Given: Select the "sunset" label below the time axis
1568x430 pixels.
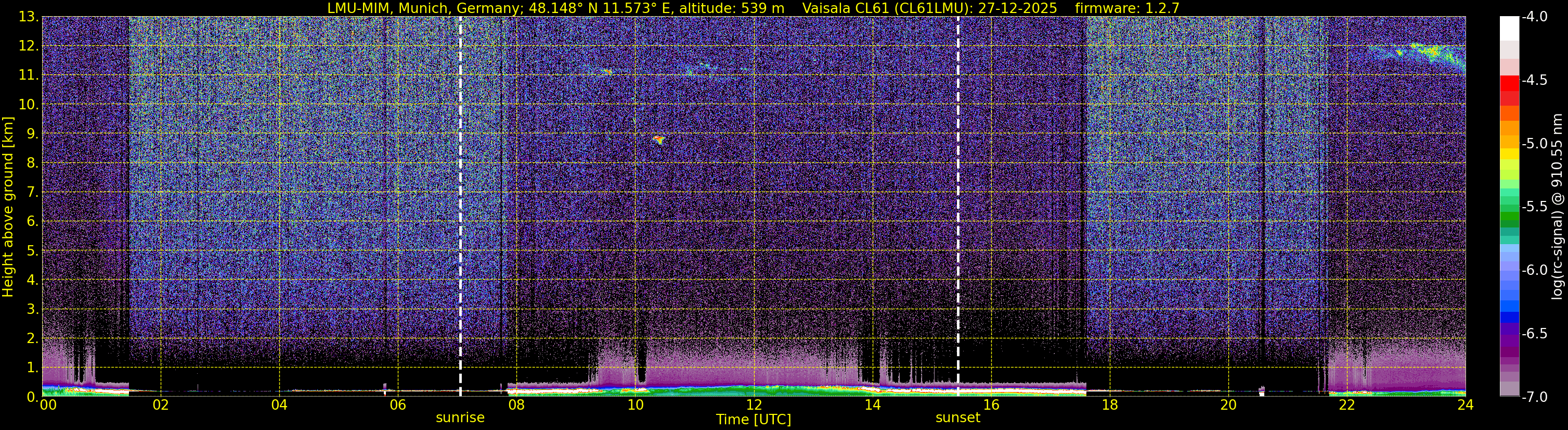Looking at the screenshot, I should click(x=958, y=418).
